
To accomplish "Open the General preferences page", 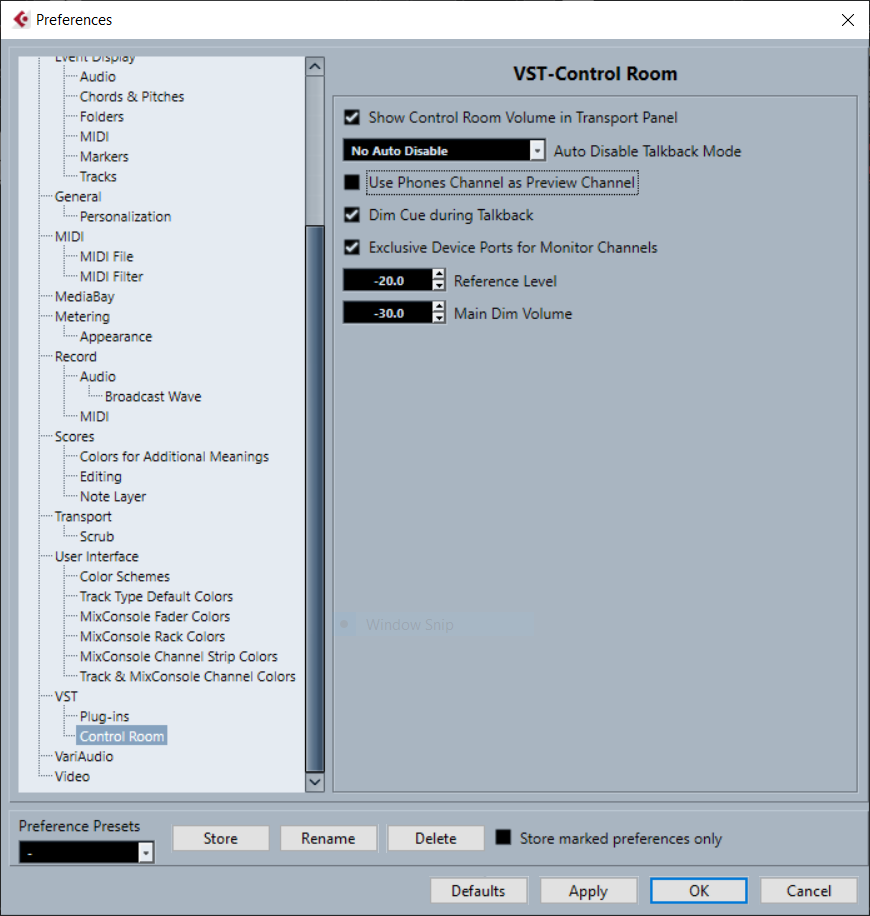I will pos(78,196).
